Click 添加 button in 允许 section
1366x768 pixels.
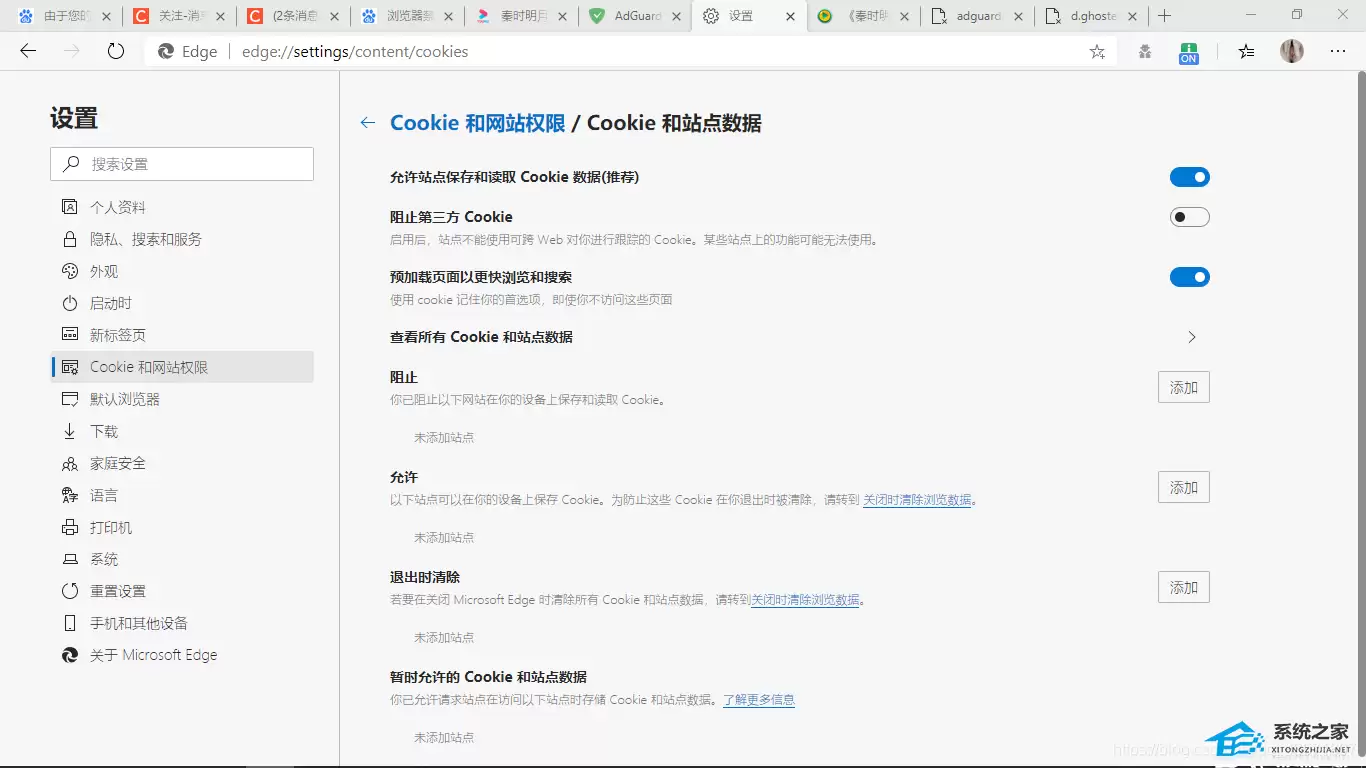1184,487
